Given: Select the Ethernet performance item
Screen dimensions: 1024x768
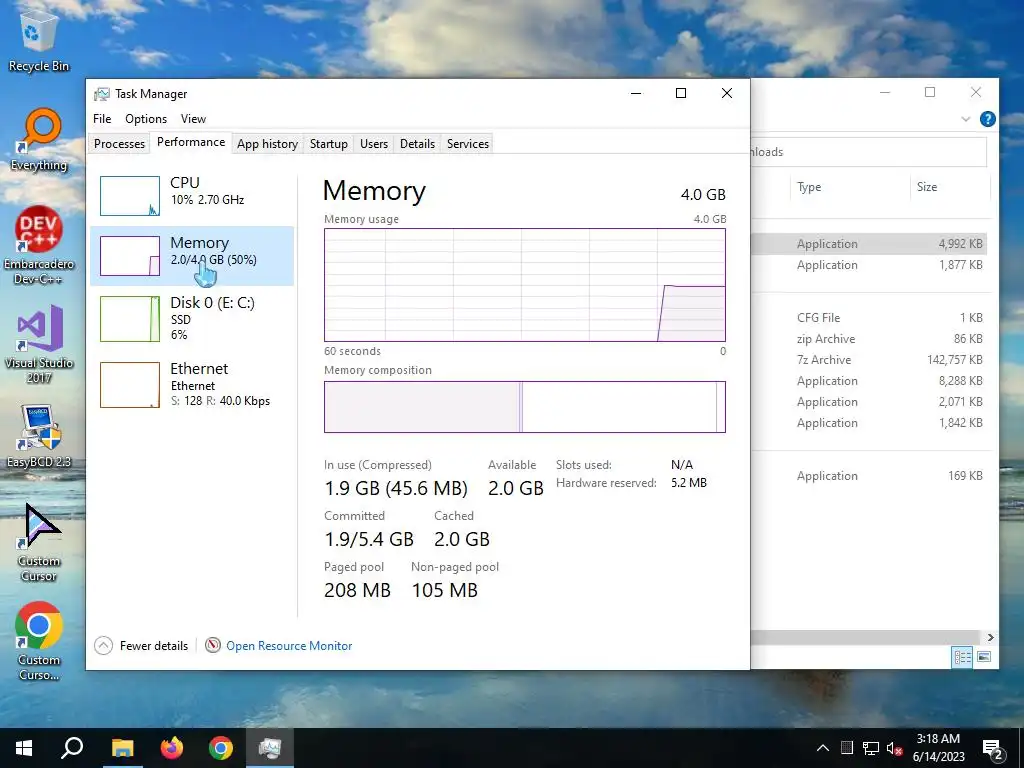Looking at the screenshot, I should [192, 385].
